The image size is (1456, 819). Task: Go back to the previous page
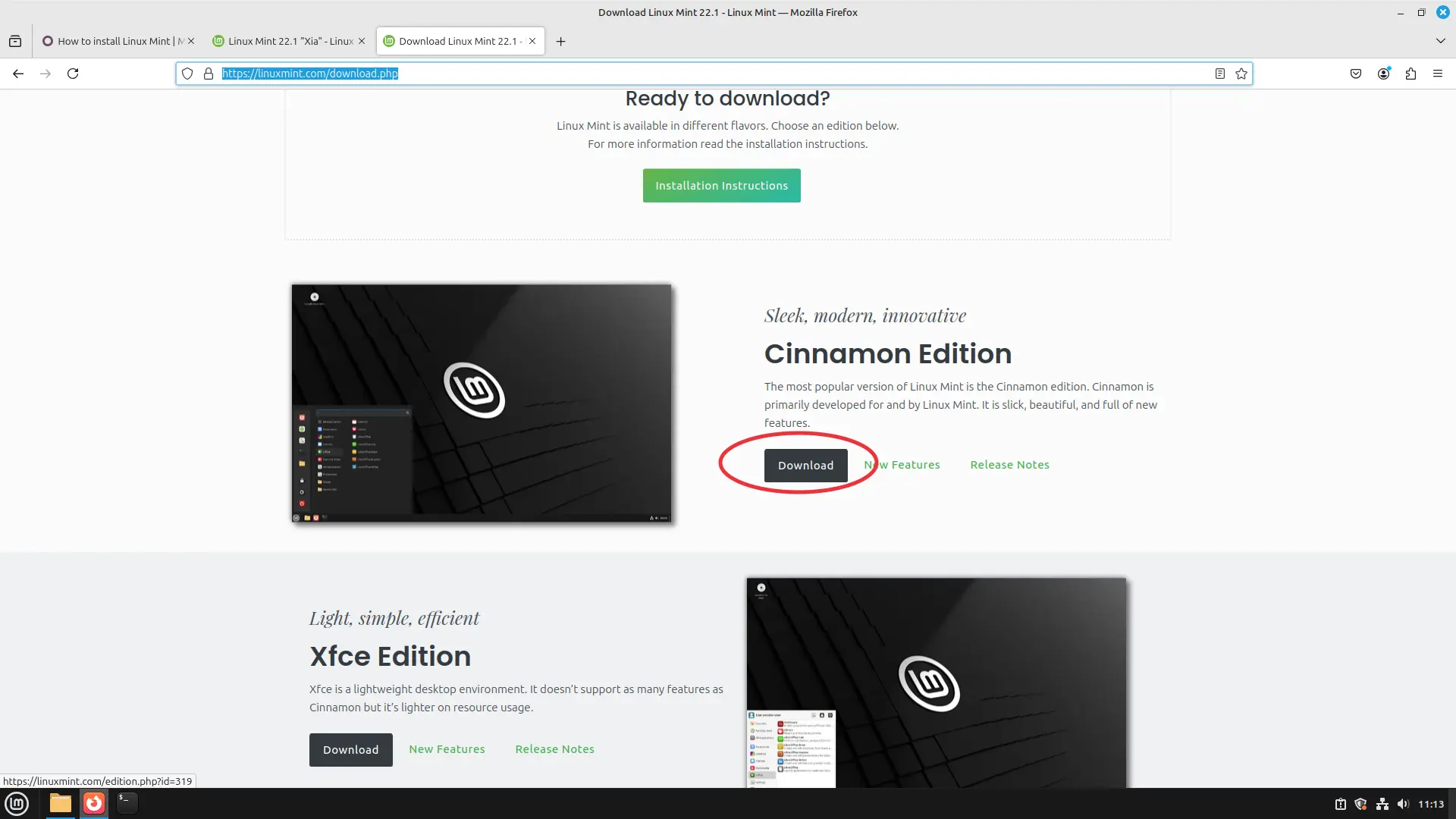click(x=18, y=74)
